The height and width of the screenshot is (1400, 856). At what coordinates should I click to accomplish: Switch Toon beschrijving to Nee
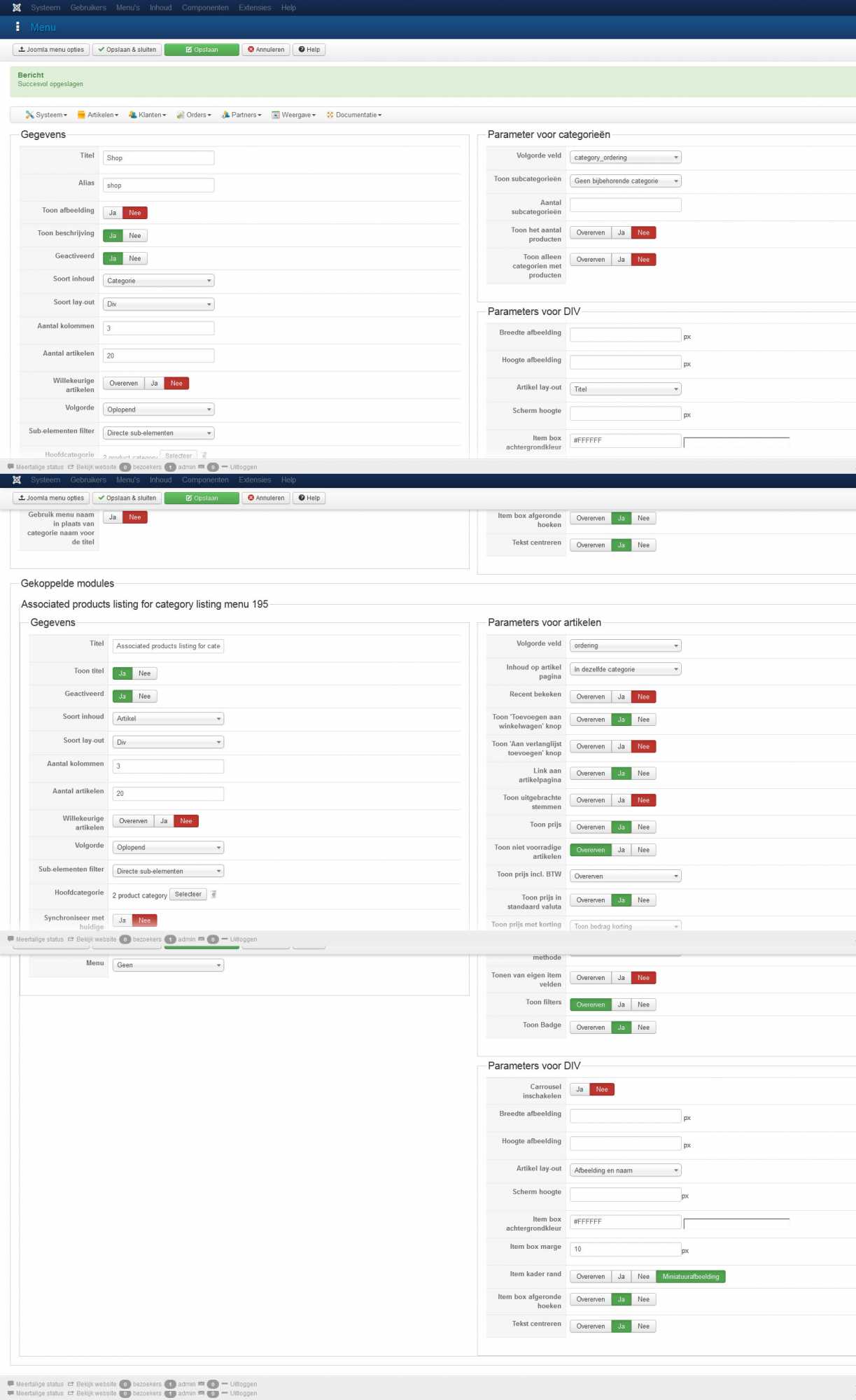pos(135,236)
